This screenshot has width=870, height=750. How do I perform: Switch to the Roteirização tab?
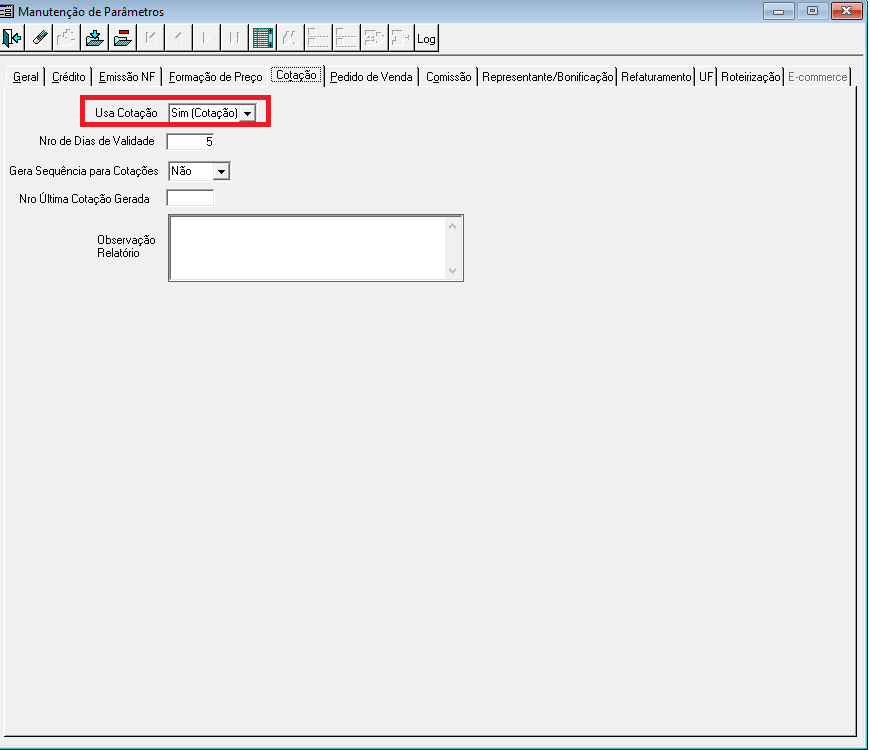tap(751, 77)
